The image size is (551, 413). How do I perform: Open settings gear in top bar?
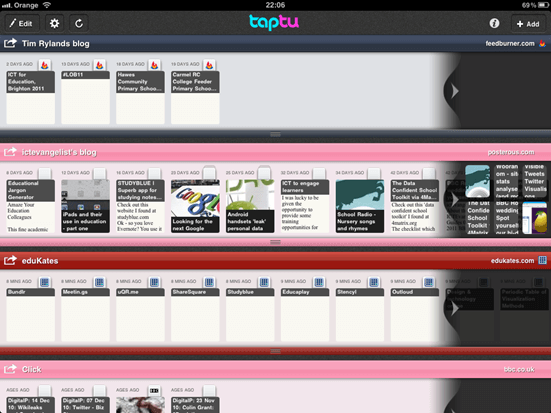tap(54, 24)
